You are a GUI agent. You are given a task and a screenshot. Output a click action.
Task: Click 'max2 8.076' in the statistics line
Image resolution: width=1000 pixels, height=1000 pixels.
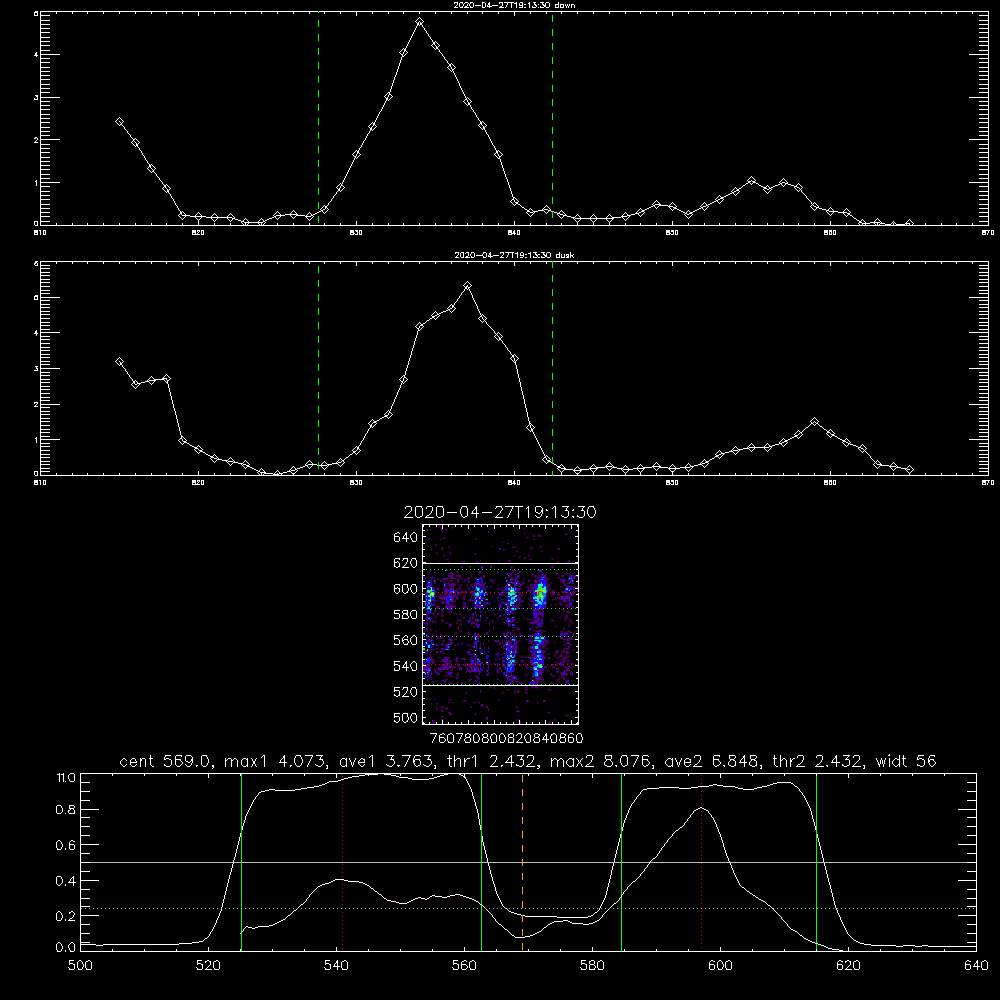(x=600, y=761)
